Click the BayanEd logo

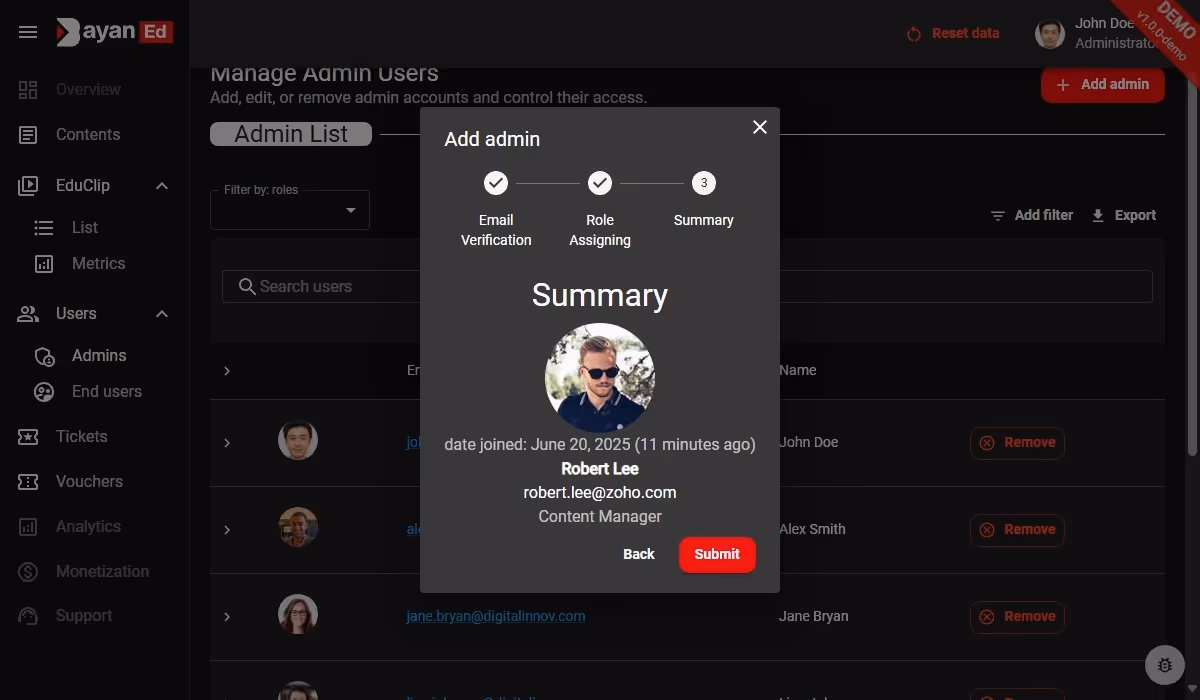pos(114,32)
